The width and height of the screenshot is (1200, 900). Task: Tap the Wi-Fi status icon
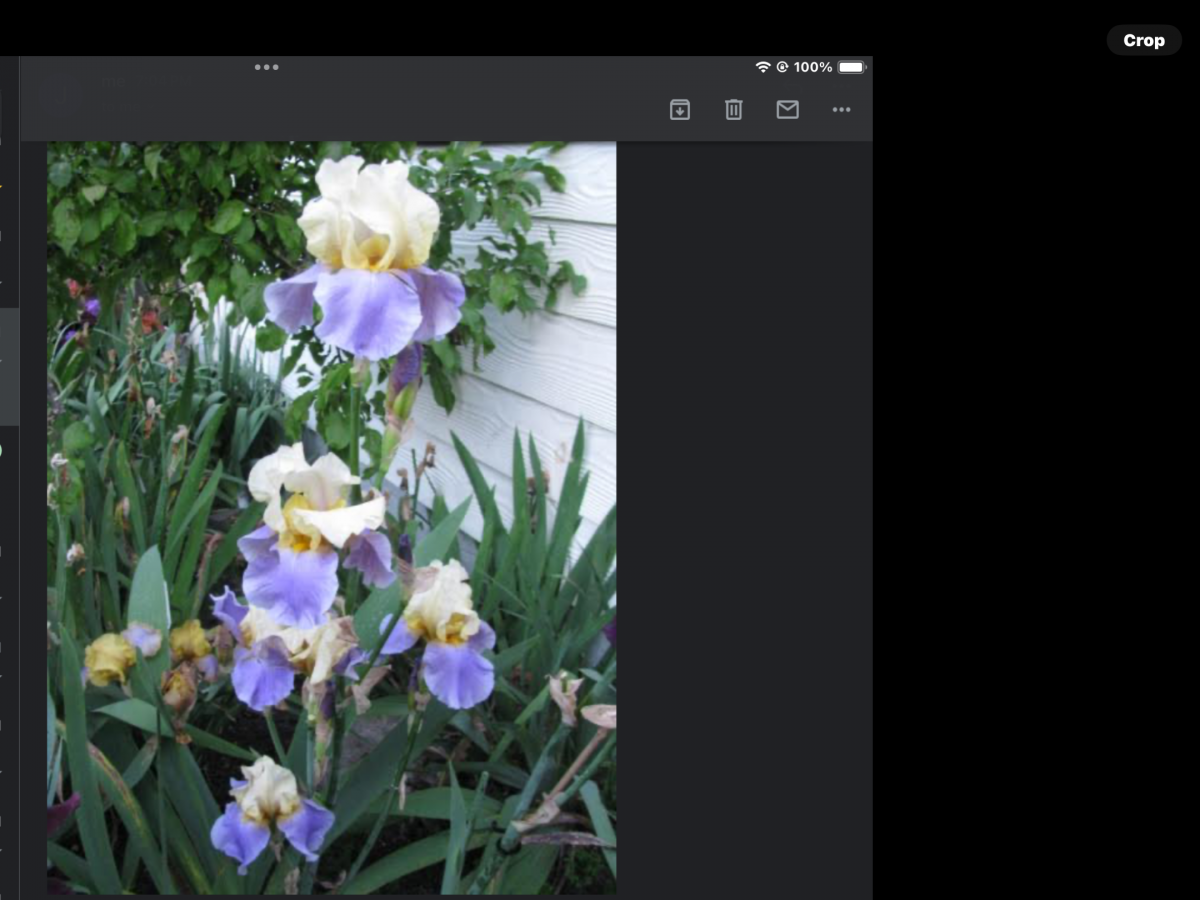click(x=763, y=67)
